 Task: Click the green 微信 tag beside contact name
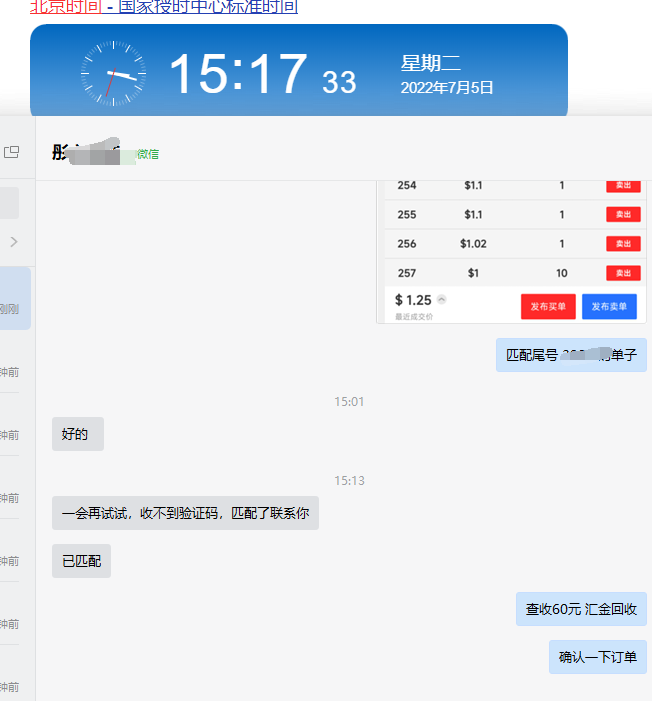tap(148, 154)
